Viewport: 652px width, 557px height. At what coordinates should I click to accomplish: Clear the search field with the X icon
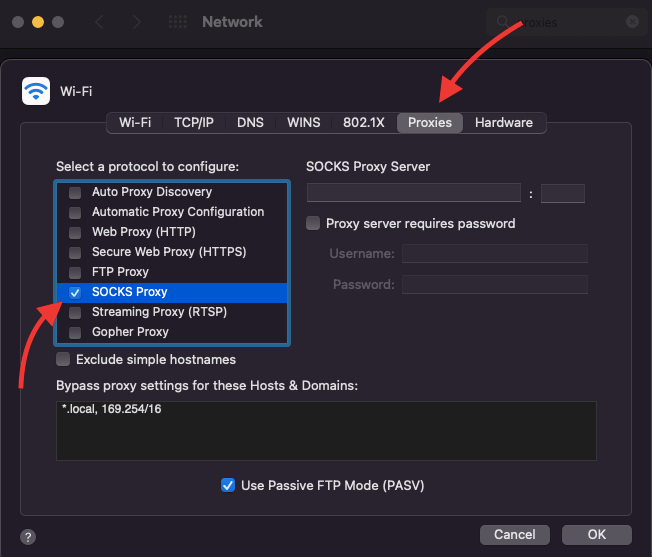coord(632,22)
